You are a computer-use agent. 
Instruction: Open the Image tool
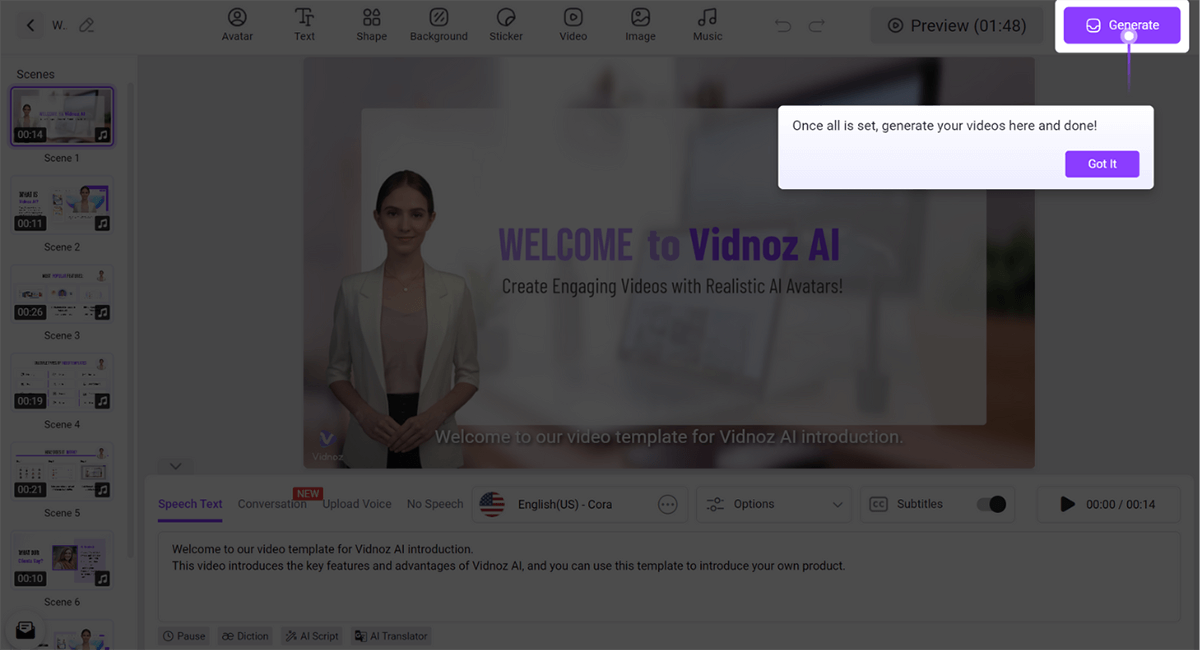pos(640,25)
